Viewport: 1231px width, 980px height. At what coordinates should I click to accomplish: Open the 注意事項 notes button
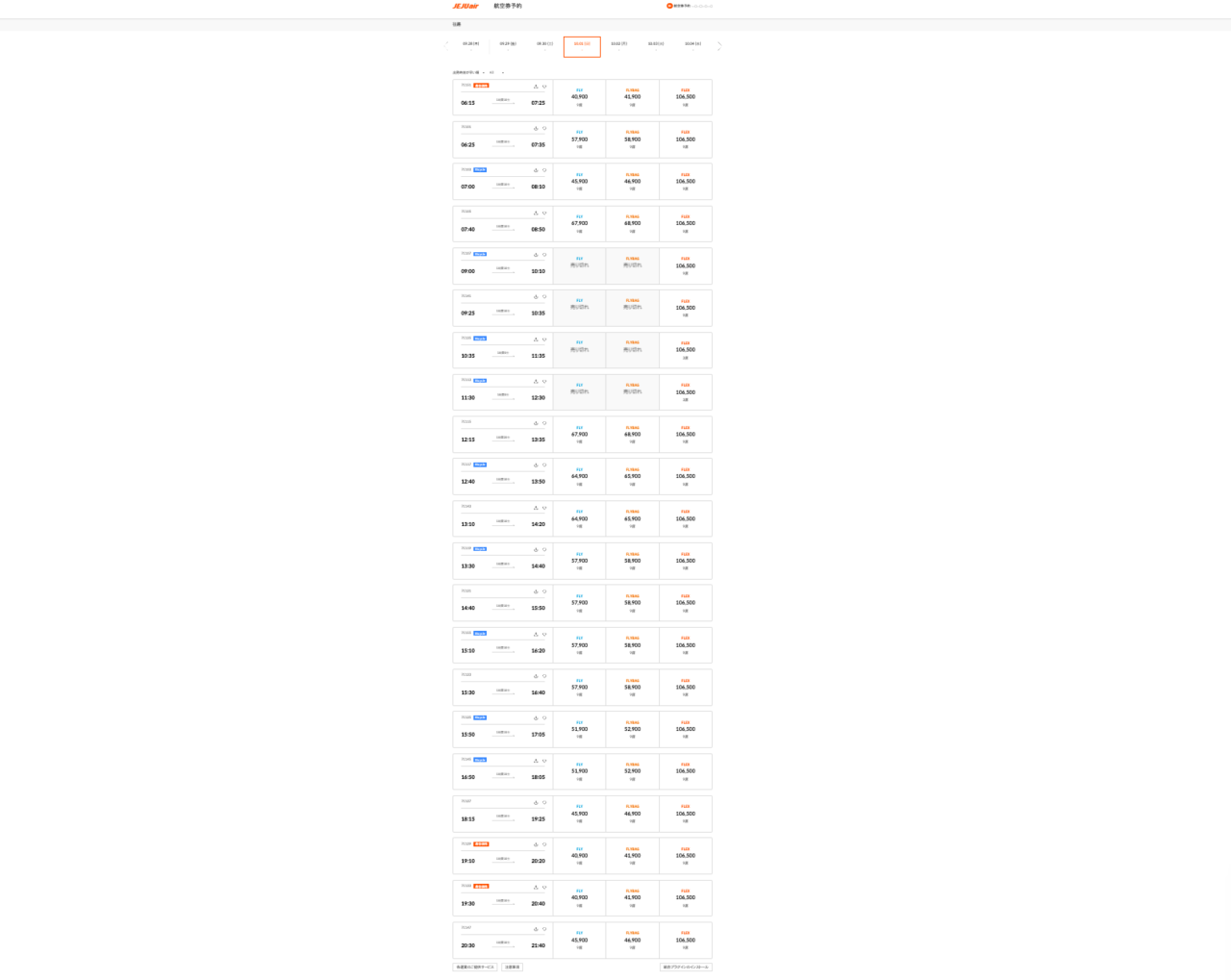pyautogui.click(x=512, y=967)
